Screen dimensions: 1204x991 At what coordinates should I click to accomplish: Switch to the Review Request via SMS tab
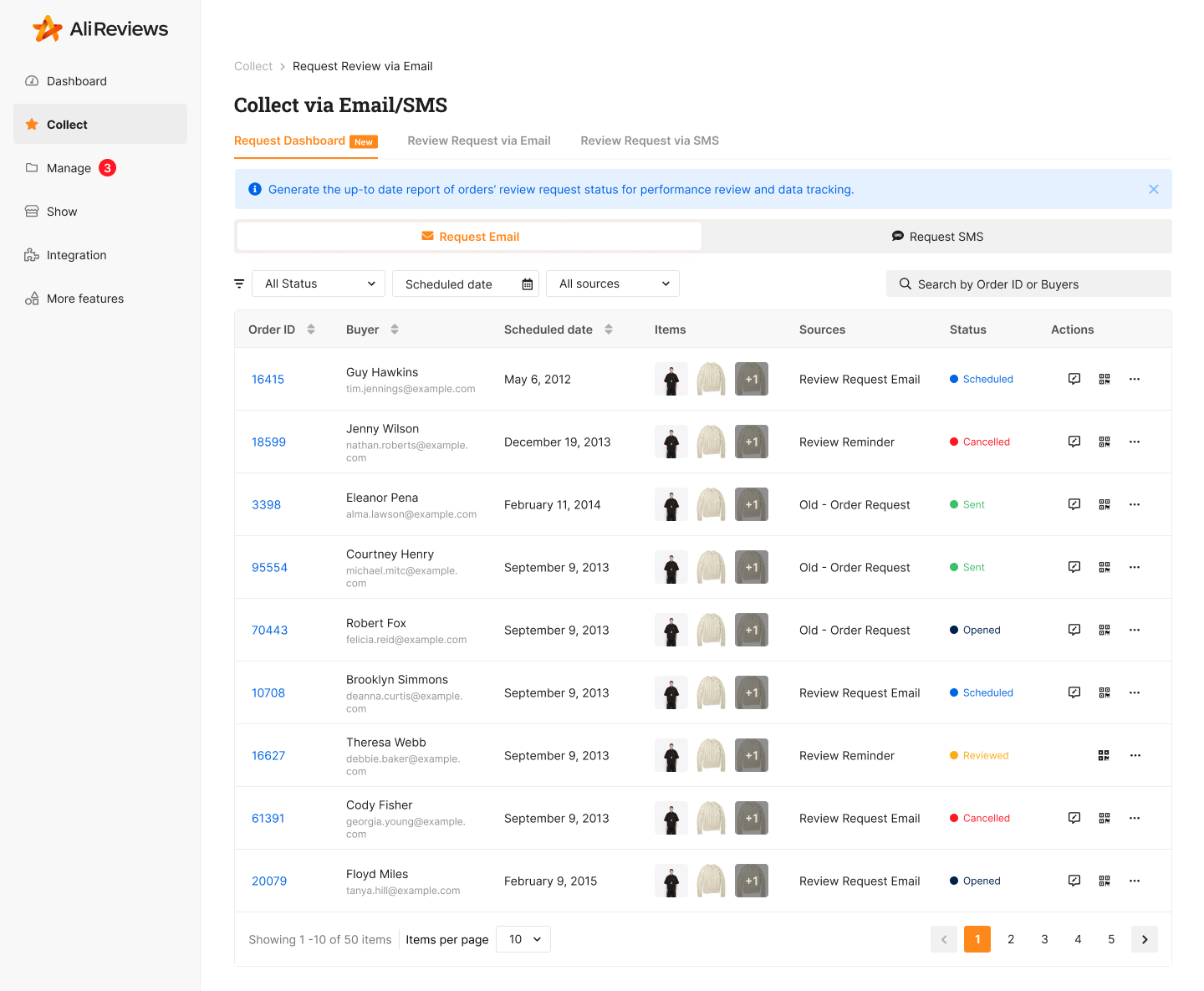(x=650, y=140)
